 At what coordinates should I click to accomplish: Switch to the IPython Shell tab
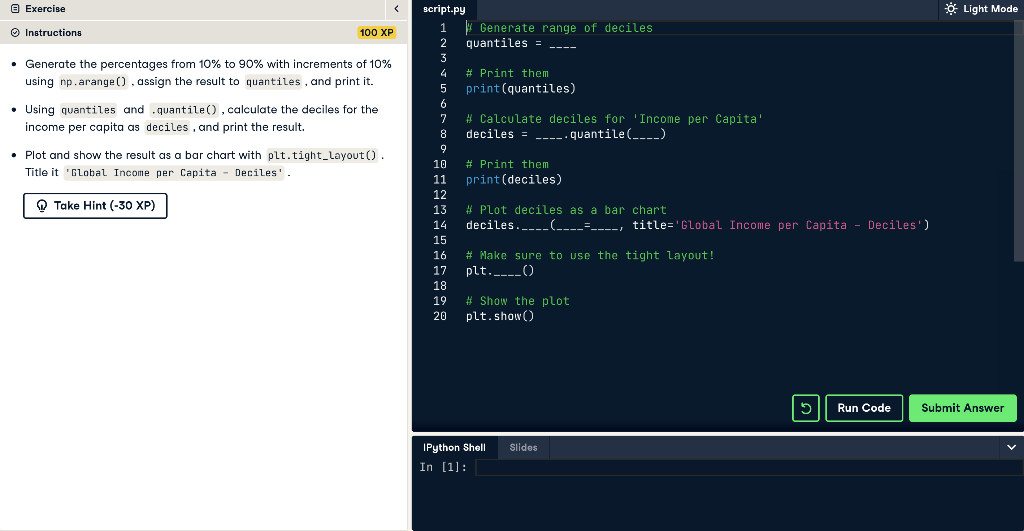(x=455, y=447)
